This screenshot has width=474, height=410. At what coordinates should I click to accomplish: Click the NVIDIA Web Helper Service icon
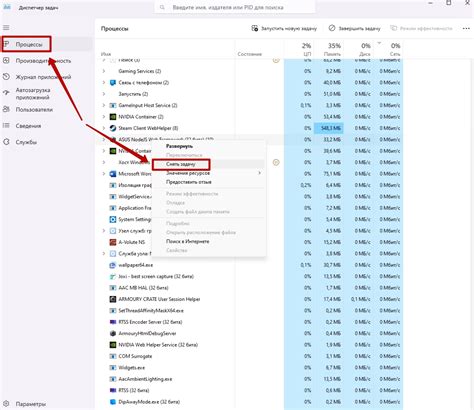113,345
